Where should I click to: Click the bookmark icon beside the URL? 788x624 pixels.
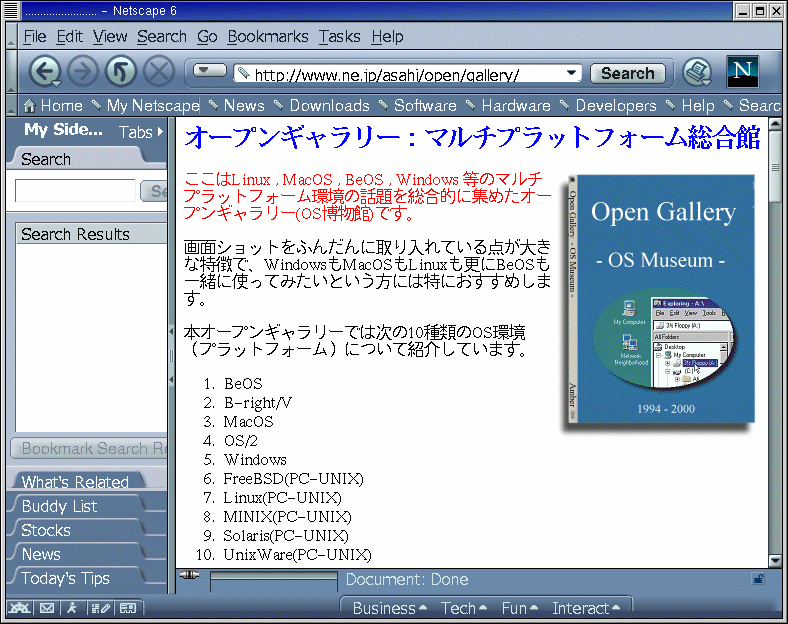tap(243, 73)
